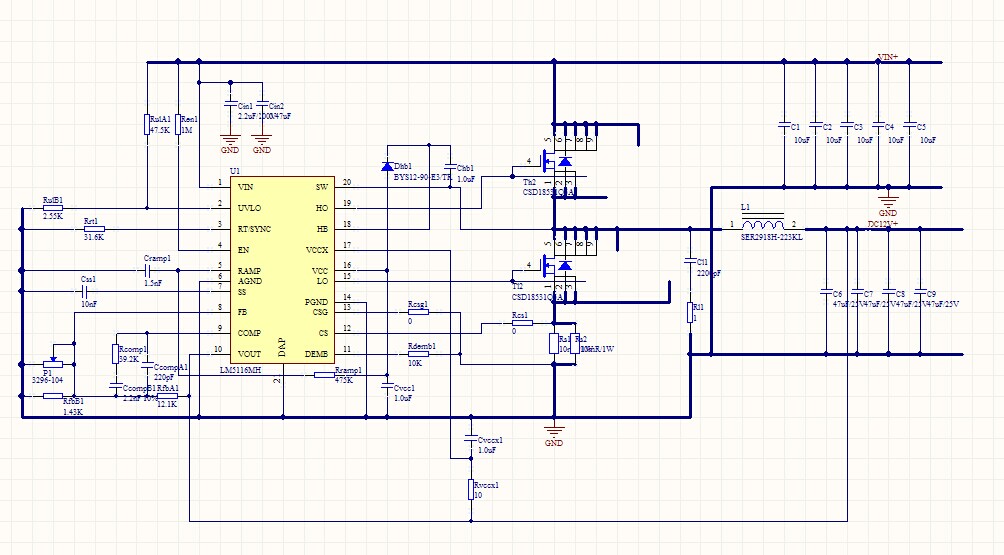
Task: Click the 475K value text
Action: coord(344,380)
